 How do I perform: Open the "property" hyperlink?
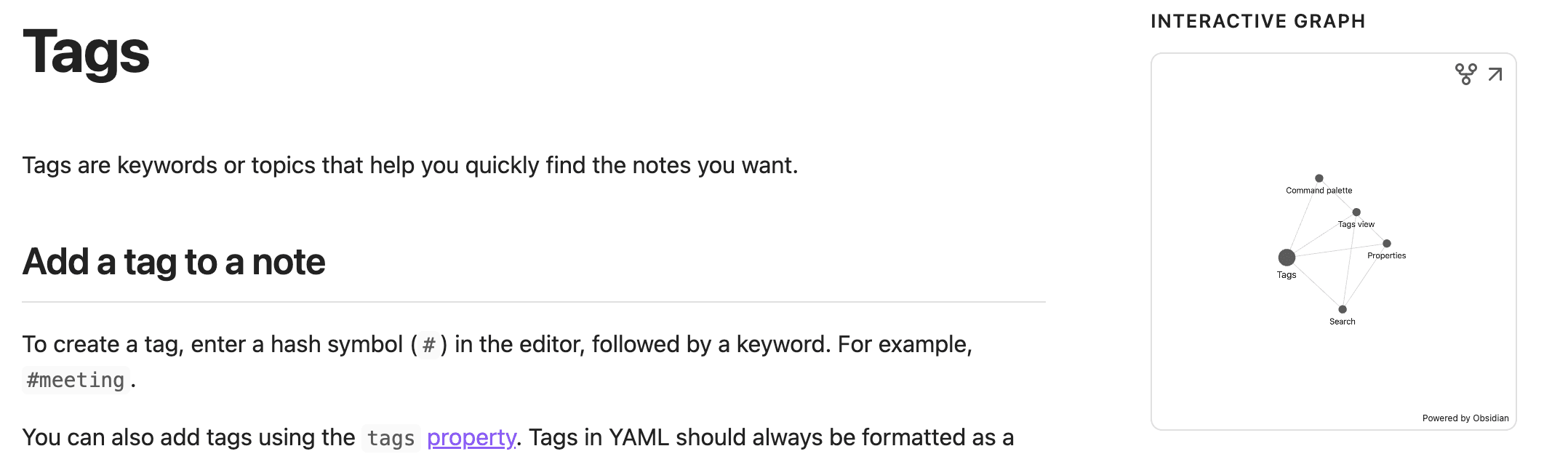[x=471, y=437]
